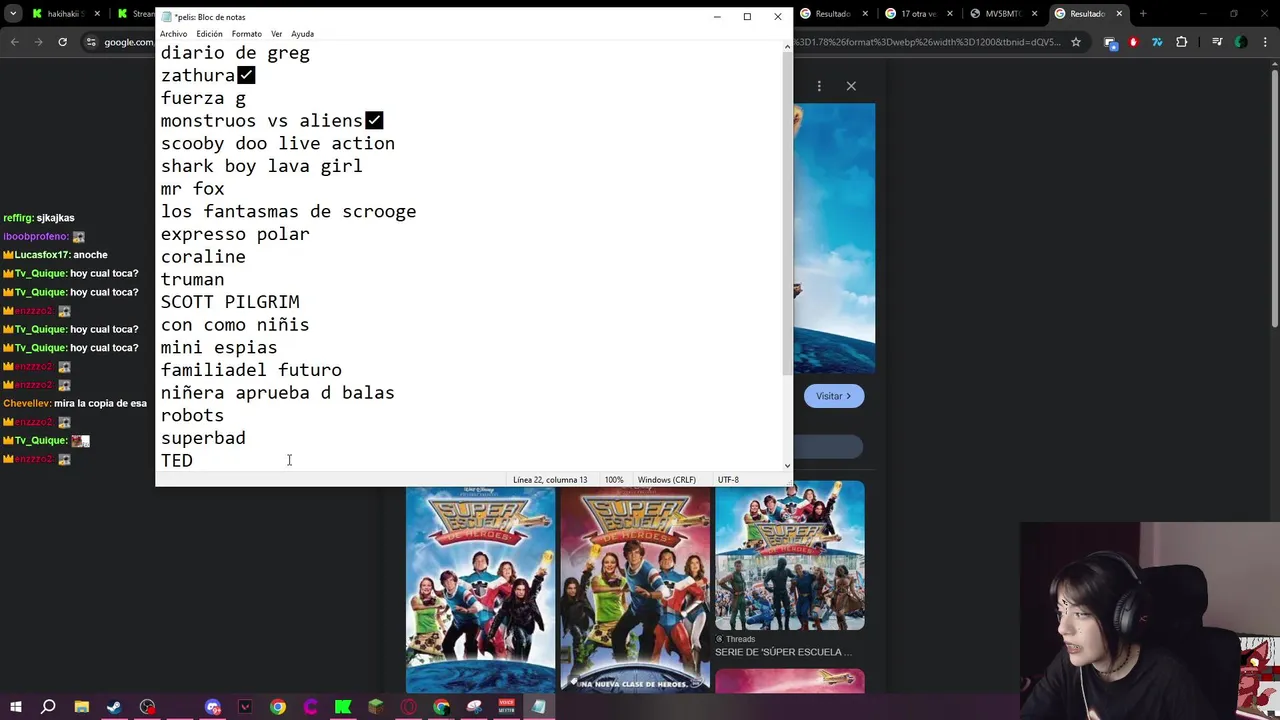Open the Ayuda menu in Notepad

click(302, 34)
